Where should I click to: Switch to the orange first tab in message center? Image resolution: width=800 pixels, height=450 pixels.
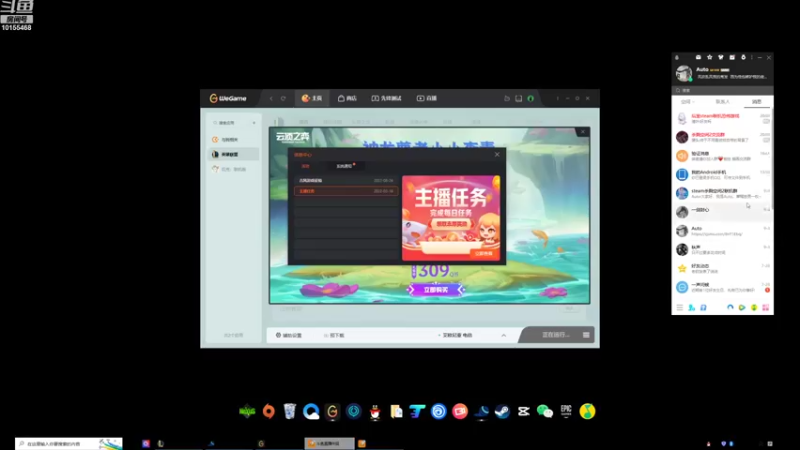tap(305, 166)
